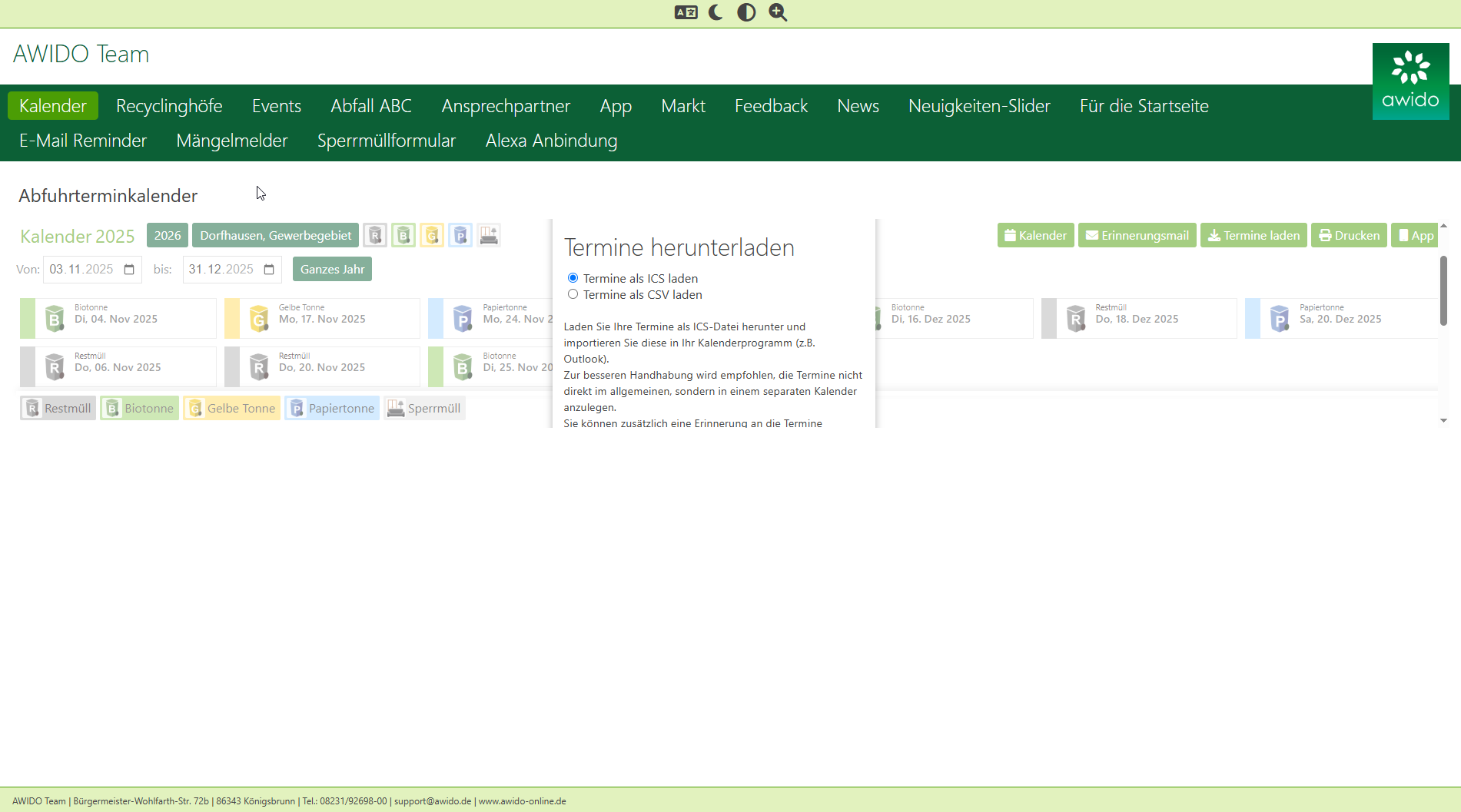This screenshot has width=1461, height=812.
Task: Click the calendar vertical scrollbar thumb
Action: pos(1443,290)
